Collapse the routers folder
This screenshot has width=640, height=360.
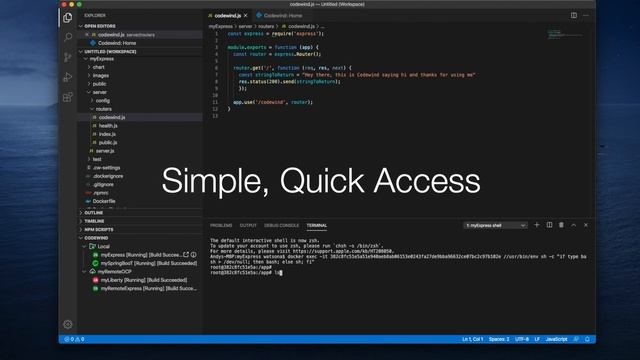[x=92, y=109]
